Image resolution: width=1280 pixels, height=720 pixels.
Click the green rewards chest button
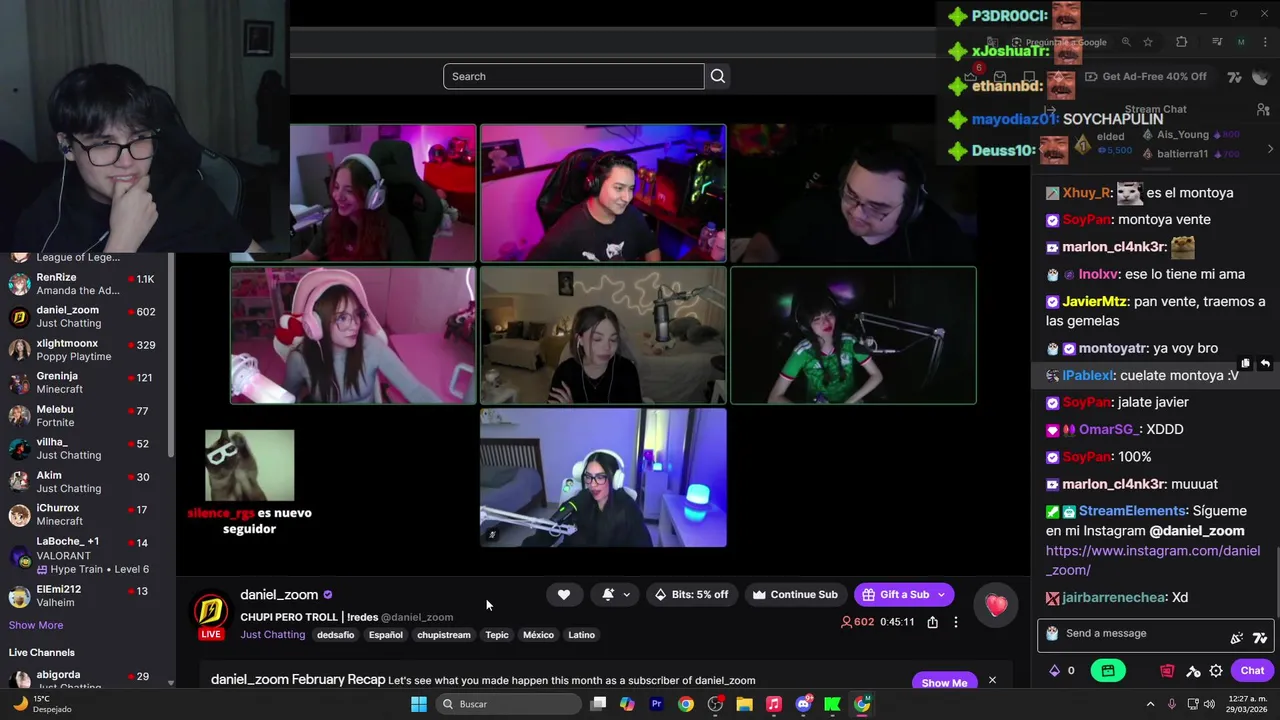(x=1108, y=671)
